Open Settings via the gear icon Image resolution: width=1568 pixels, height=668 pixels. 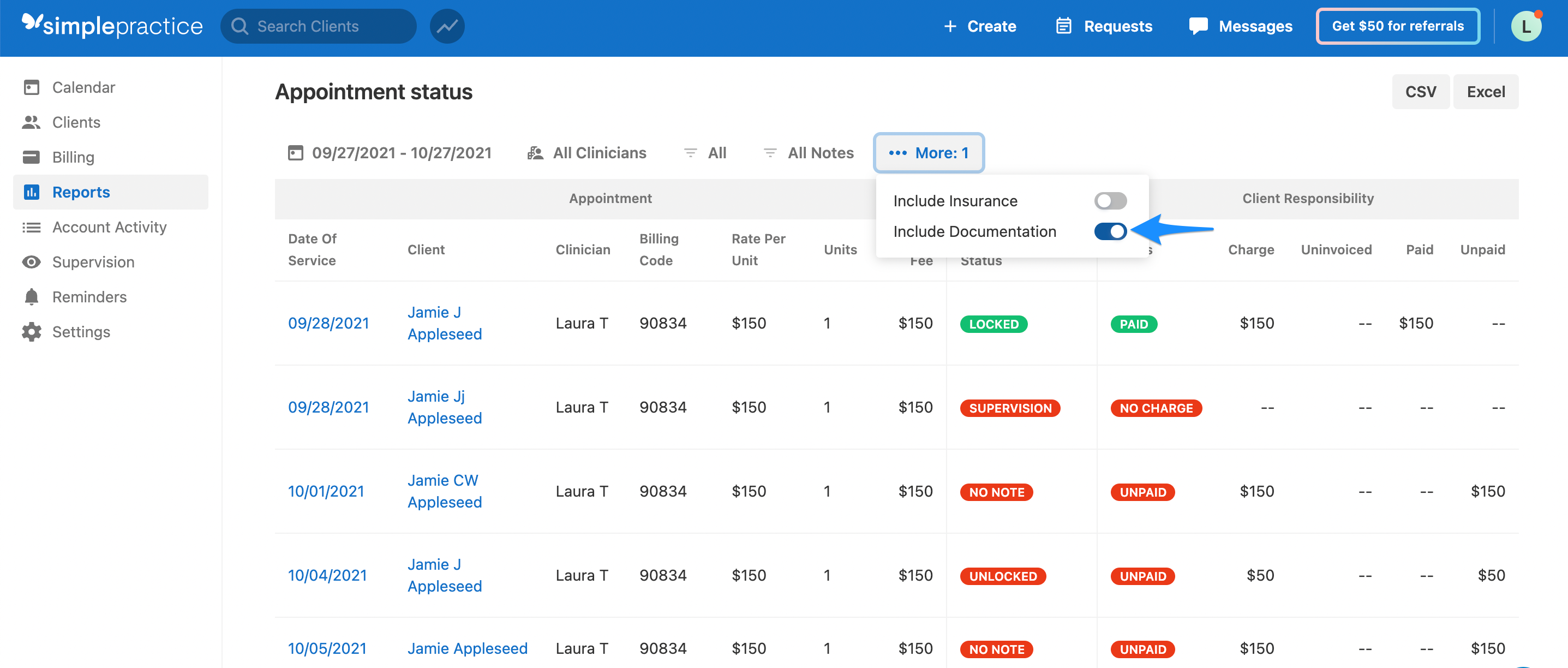click(x=32, y=331)
